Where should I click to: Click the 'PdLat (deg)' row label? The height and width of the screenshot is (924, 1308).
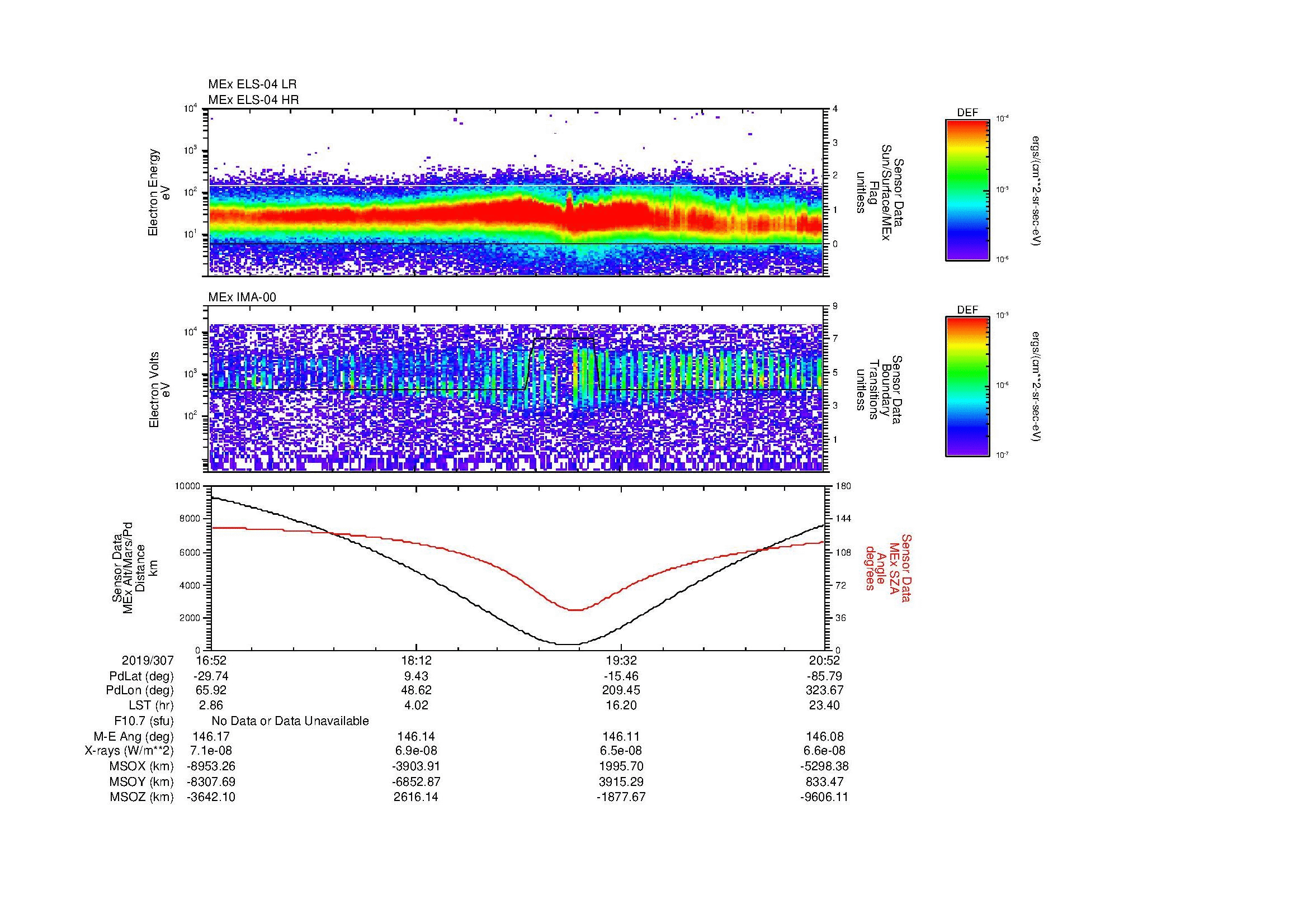(x=141, y=676)
